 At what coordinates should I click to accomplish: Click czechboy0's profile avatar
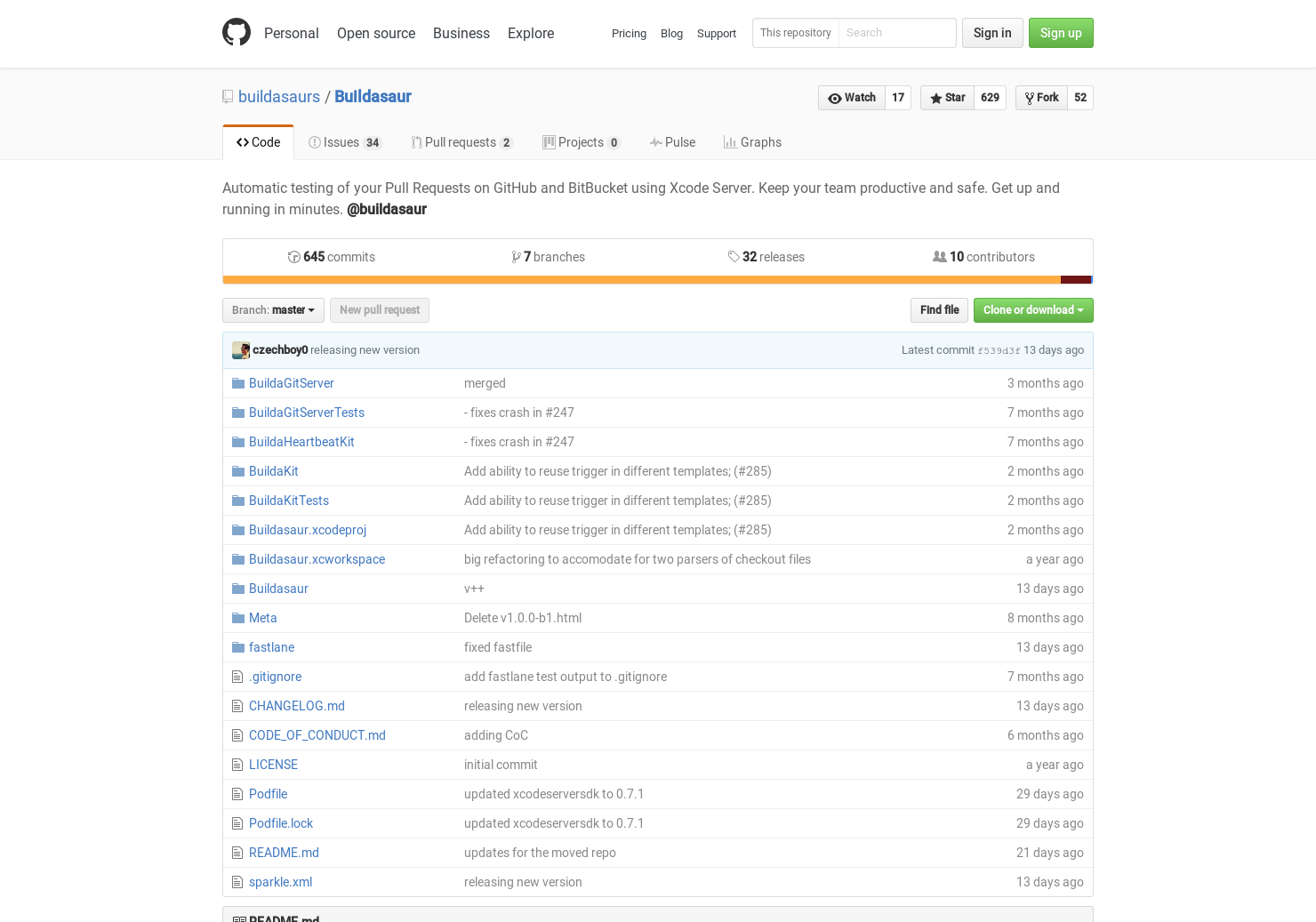pos(240,350)
